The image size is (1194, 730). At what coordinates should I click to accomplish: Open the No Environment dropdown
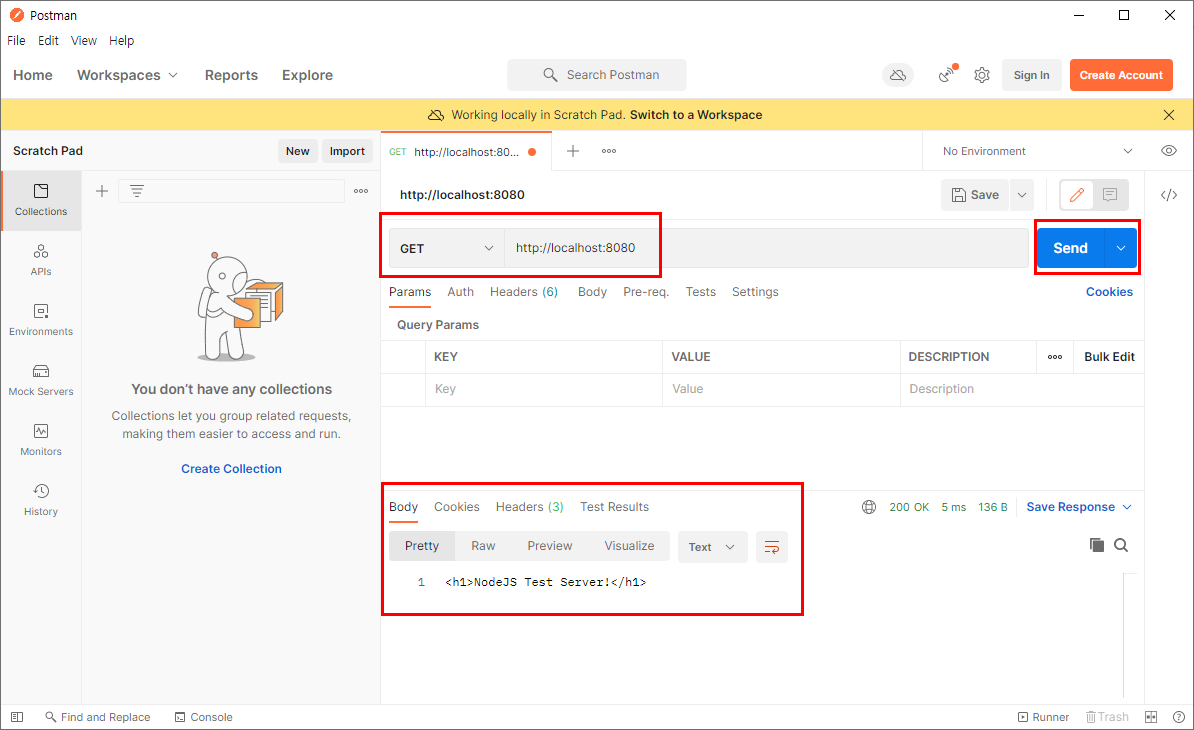[x=1037, y=151]
